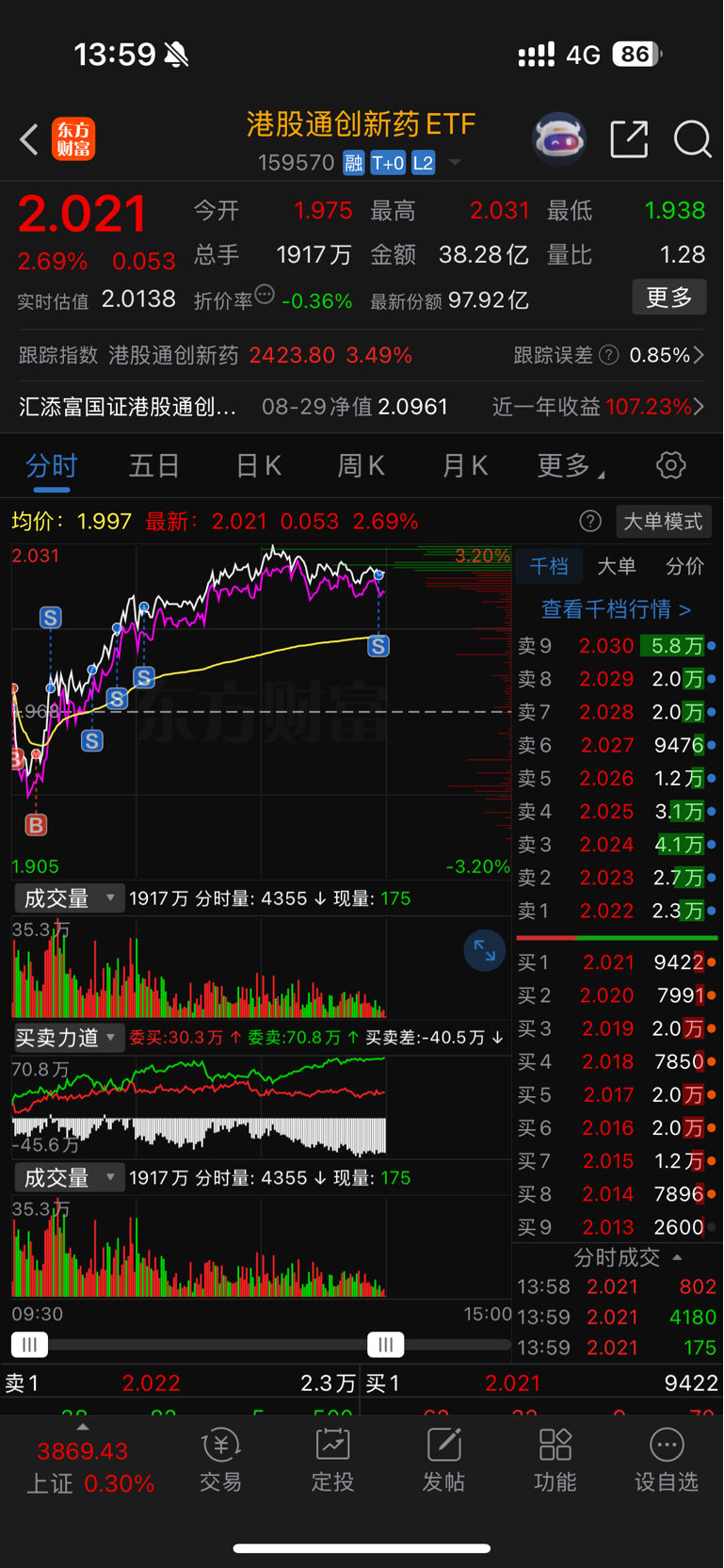Open the 更多 chart period dropdown
724x1568 pixels.
(x=571, y=465)
